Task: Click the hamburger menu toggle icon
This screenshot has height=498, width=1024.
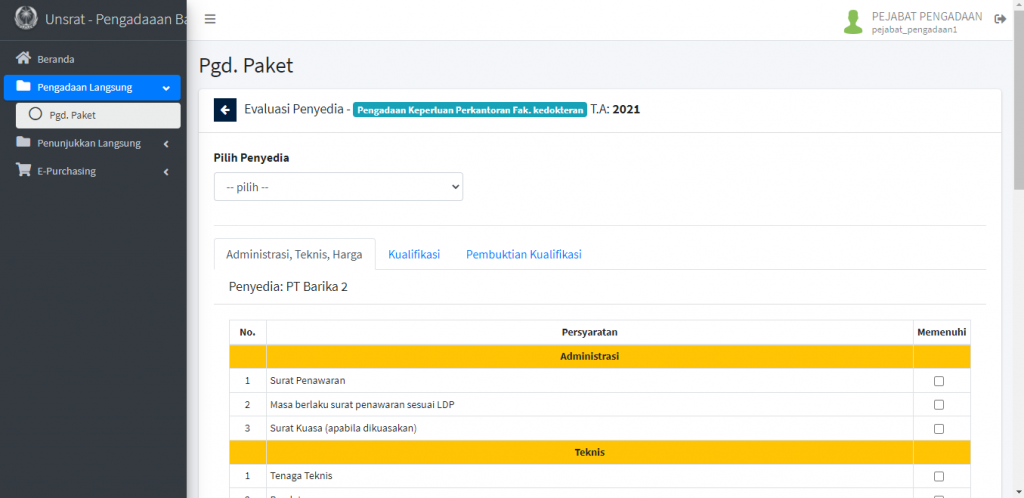Action: [210, 20]
